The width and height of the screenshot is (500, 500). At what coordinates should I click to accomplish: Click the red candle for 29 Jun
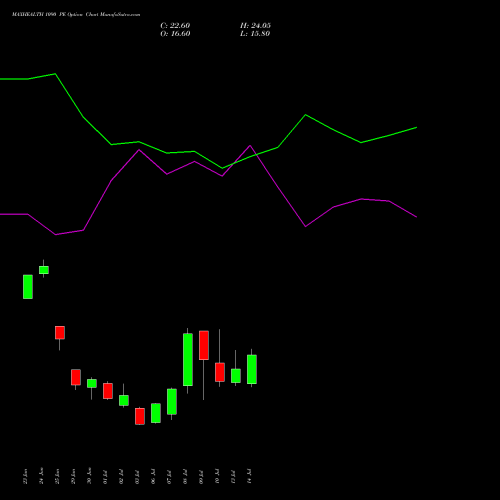tap(76, 377)
